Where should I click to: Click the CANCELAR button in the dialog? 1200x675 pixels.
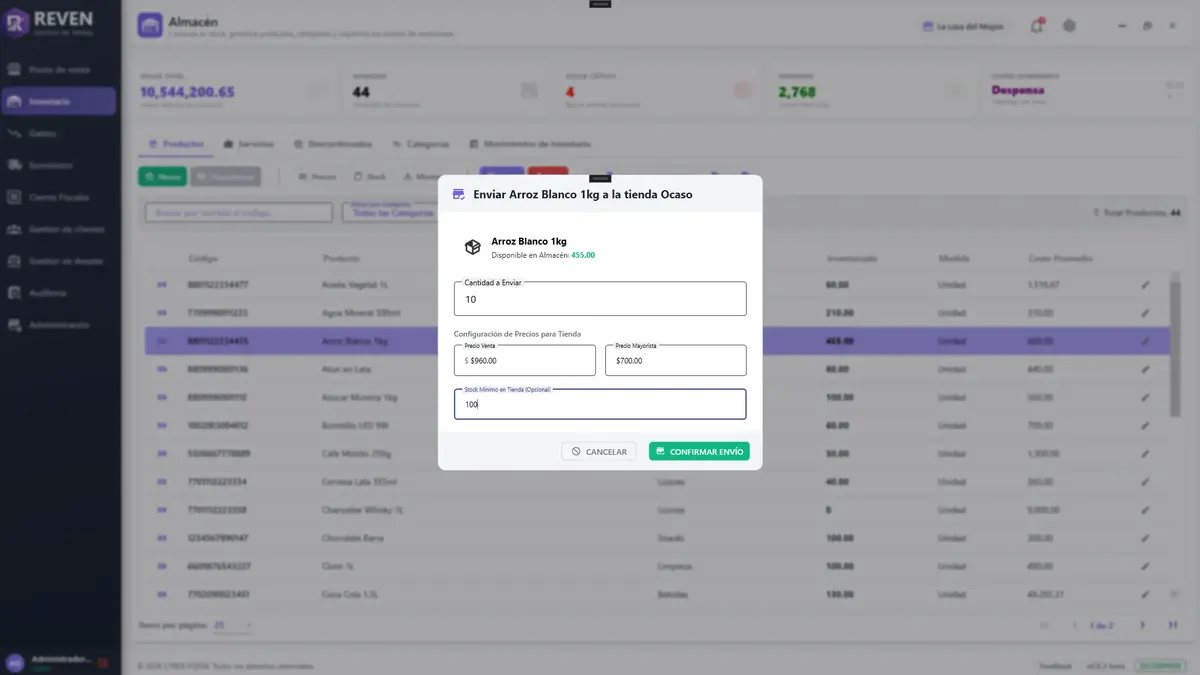599,452
